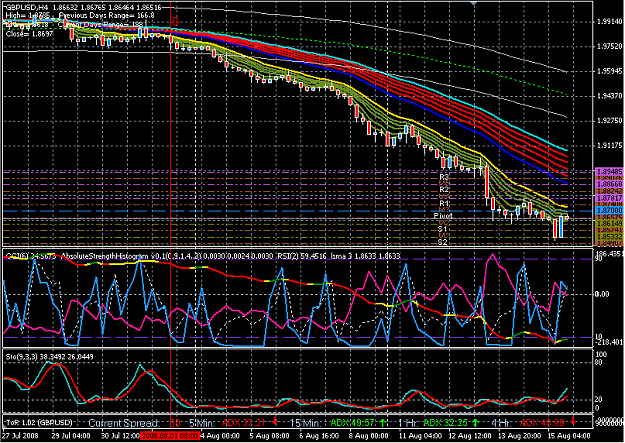Click the 'Close= 1.8697' label

point(29,34)
